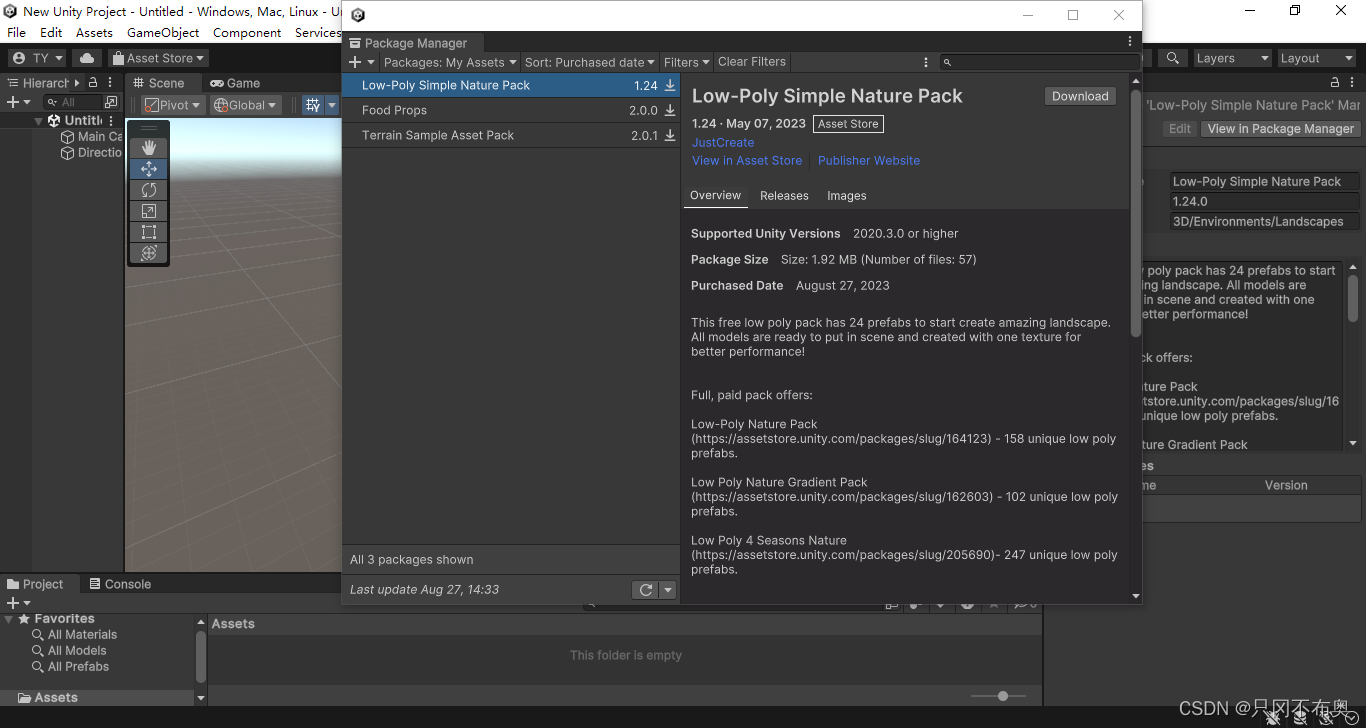Switch to the Game tab
Screen dimensions: 1366x728
(x=235, y=83)
